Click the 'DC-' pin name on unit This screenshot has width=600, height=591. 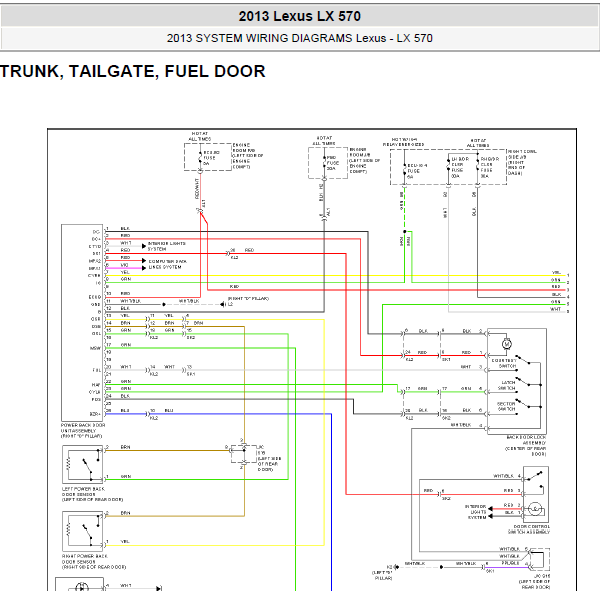point(96,232)
